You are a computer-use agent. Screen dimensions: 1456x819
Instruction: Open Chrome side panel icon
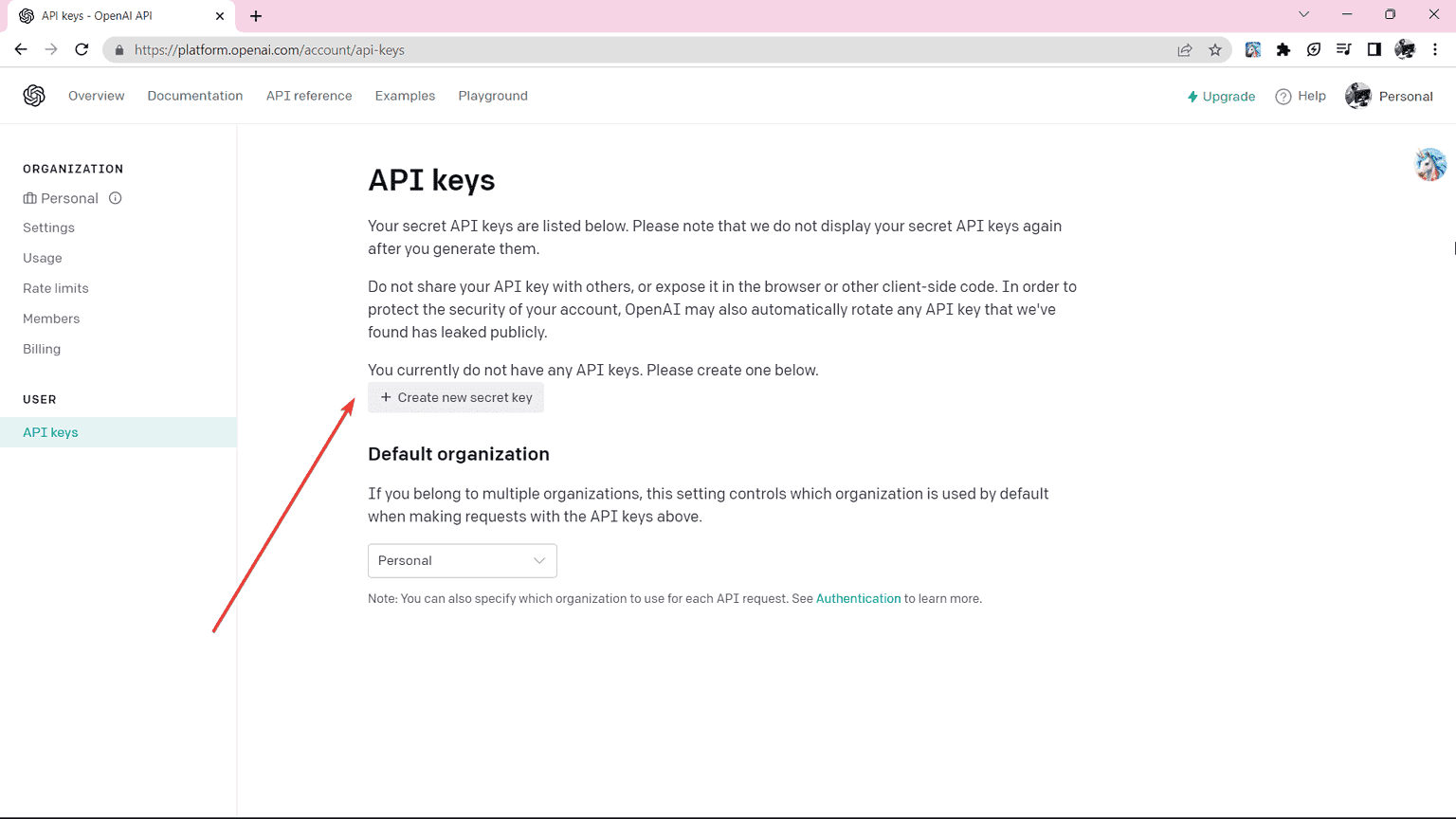tap(1374, 50)
